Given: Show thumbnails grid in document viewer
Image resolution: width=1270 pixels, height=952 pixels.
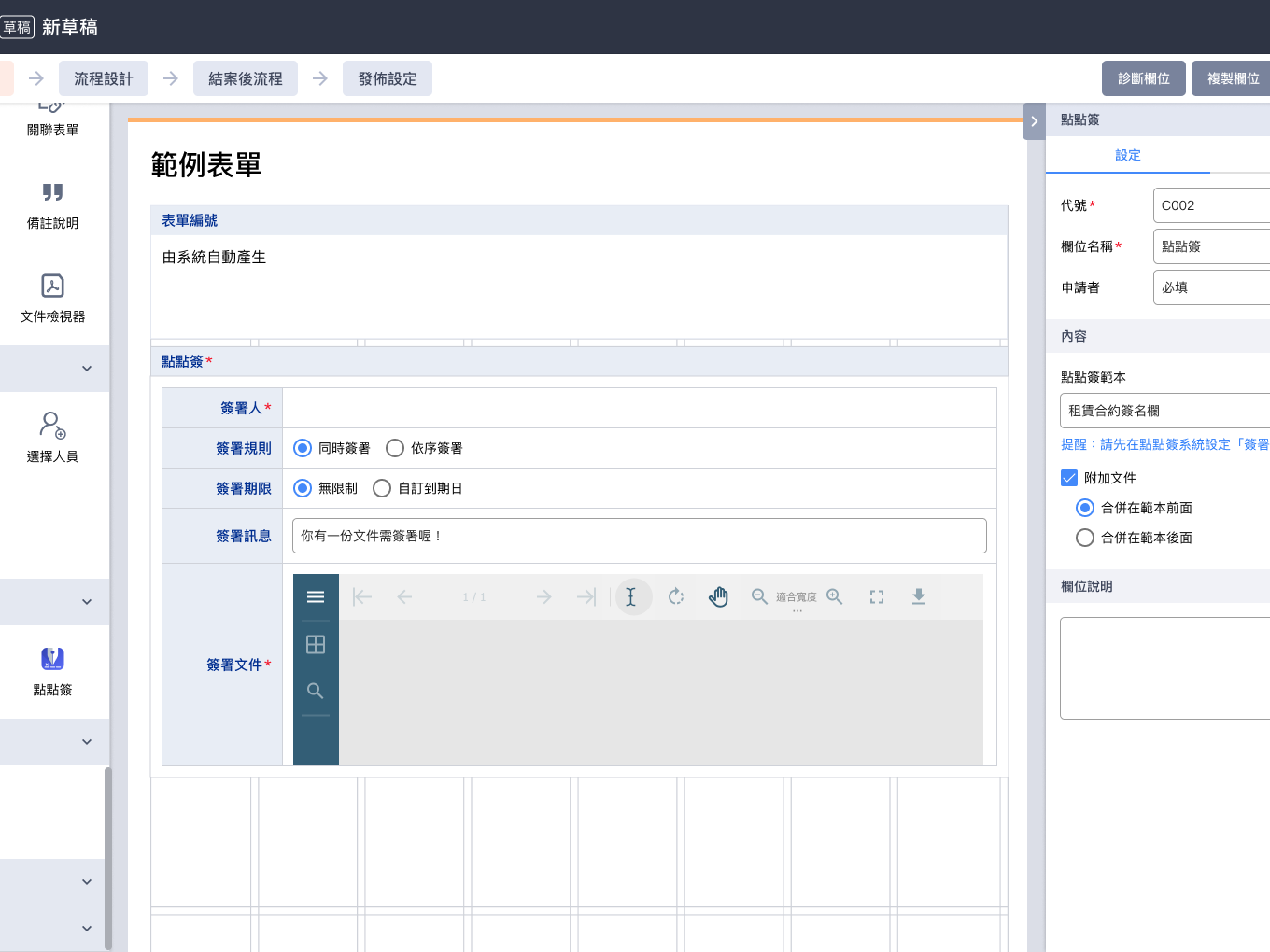Looking at the screenshot, I should [x=316, y=644].
